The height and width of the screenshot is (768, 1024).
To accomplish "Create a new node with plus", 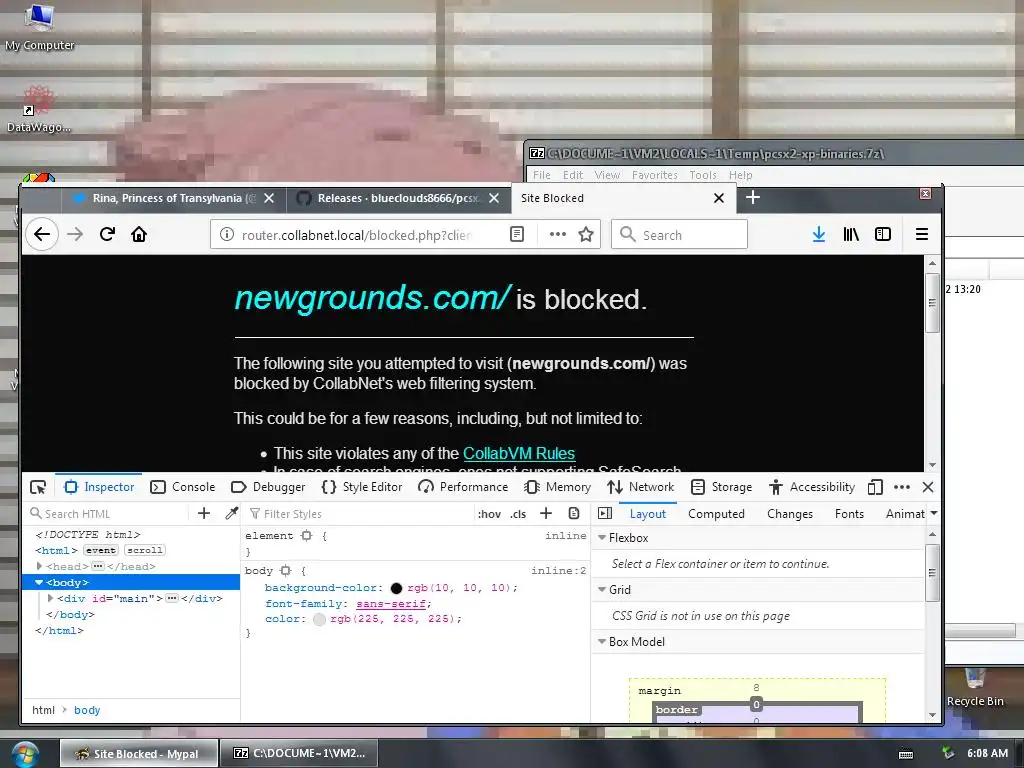I will click(204, 513).
